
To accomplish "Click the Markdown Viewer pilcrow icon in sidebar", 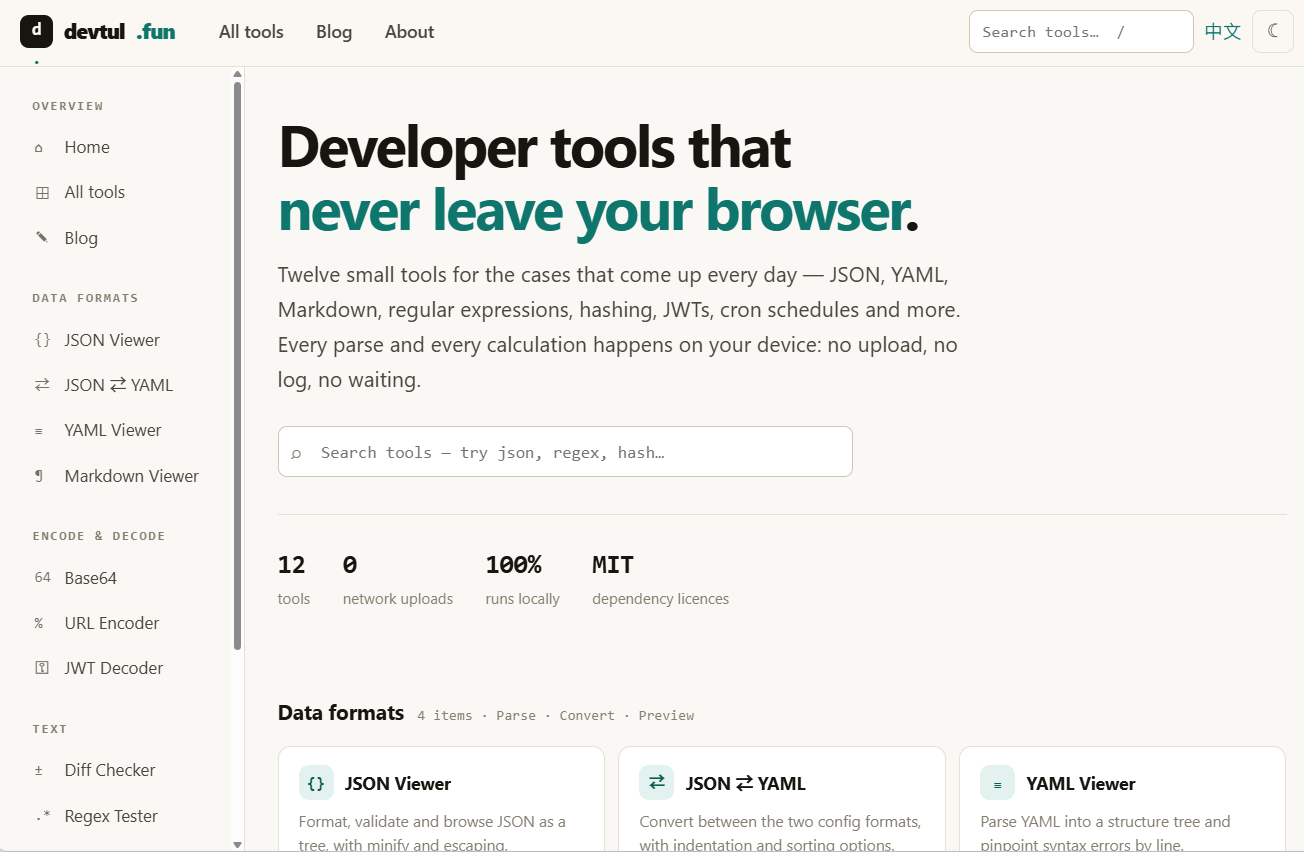I will [x=39, y=476].
